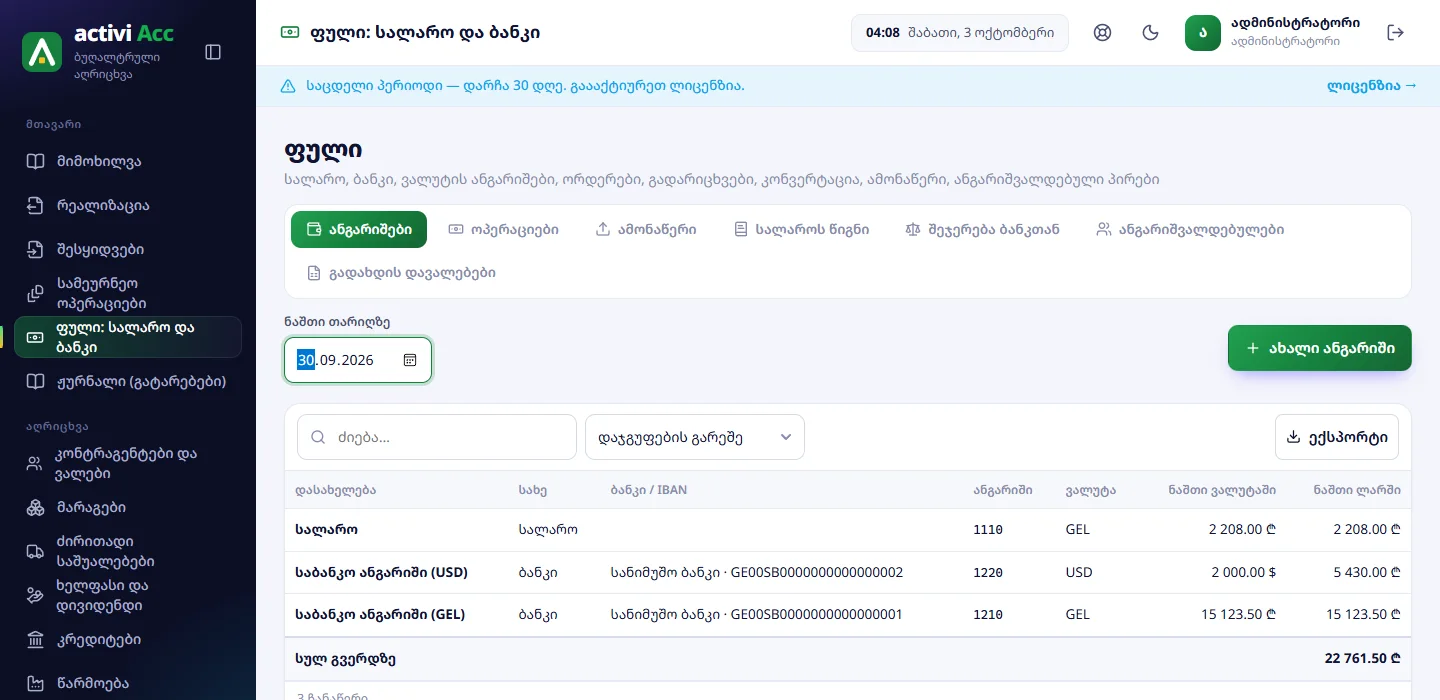
Task: Click the warning triangle in trial banner
Action: 288,86
